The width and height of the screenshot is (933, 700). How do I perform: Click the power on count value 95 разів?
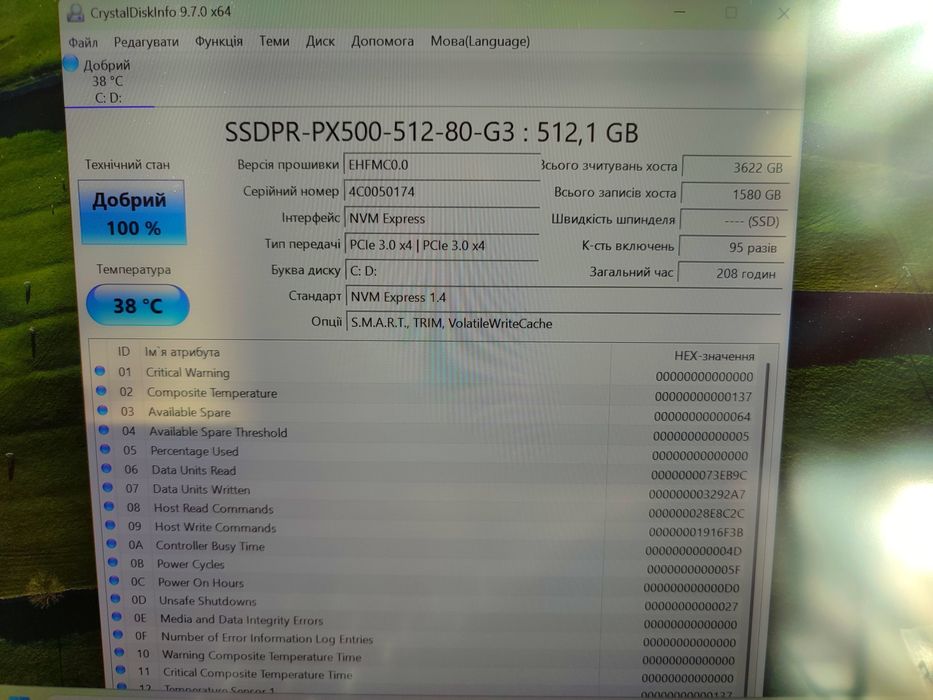click(732, 247)
